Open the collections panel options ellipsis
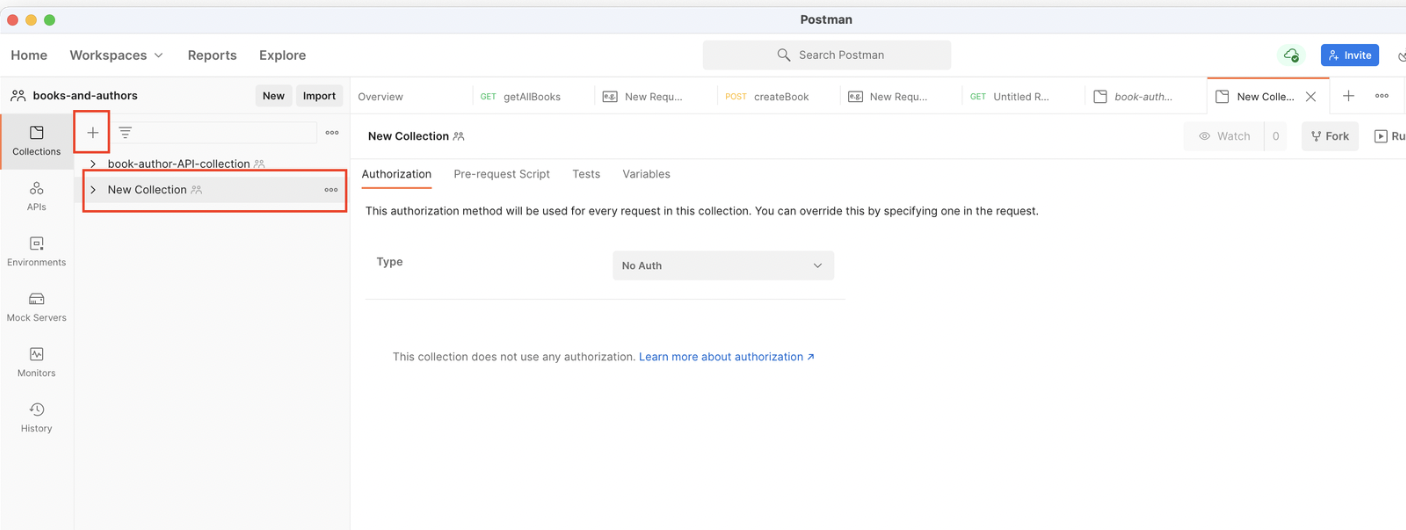This screenshot has width=1406, height=530. pyautogui.click(x=332, y=132)
